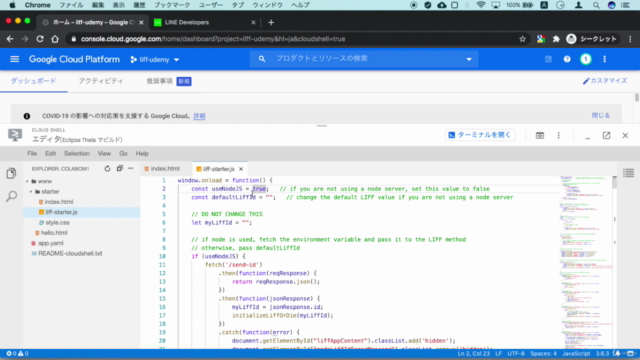Change LF line ending in status bar
The width and height of the screenshot is (640, 360).
point(498,353)
